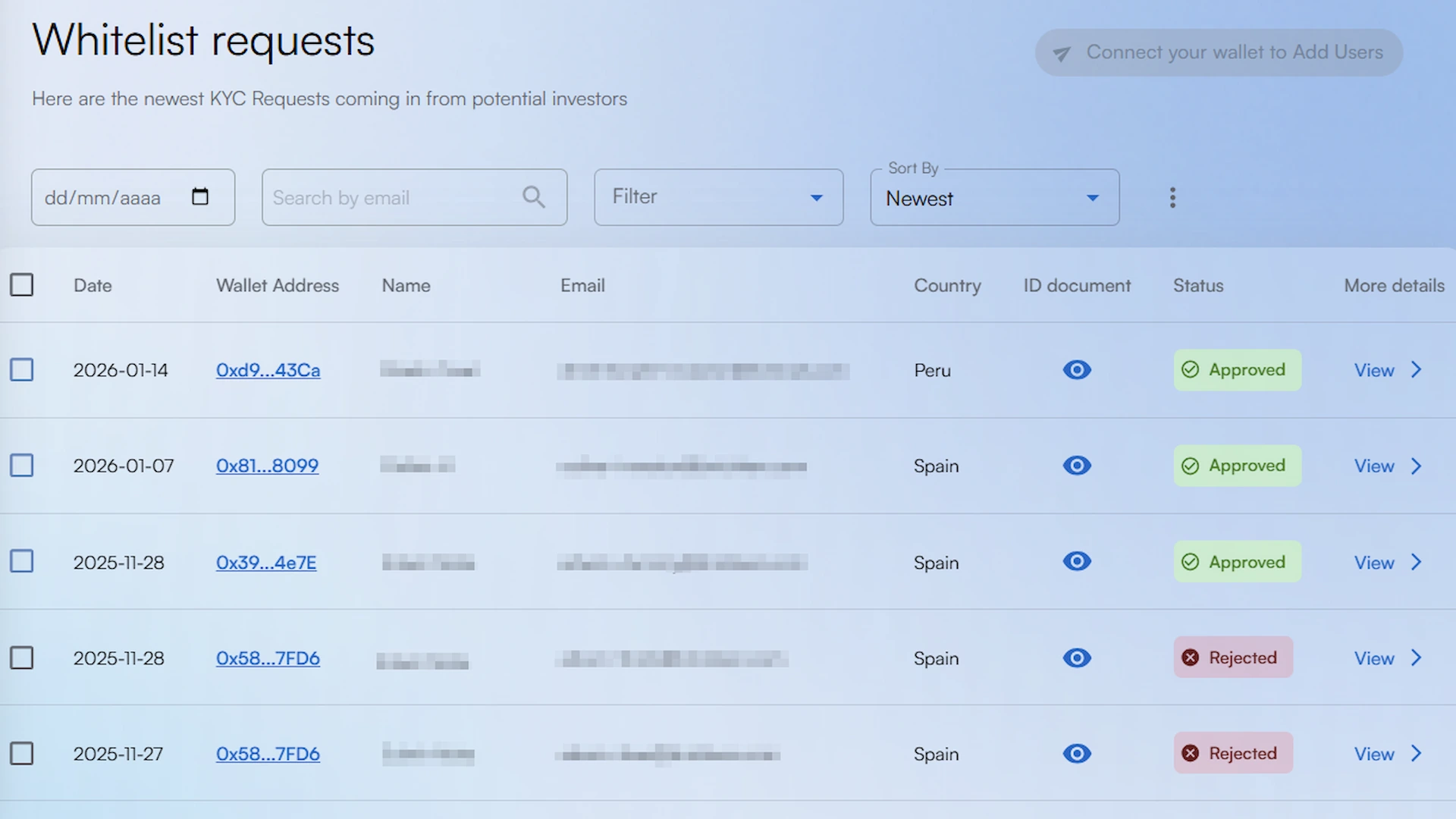Select all rows using the header checkbox
The image size is (1456, 819).
point(22,284)
